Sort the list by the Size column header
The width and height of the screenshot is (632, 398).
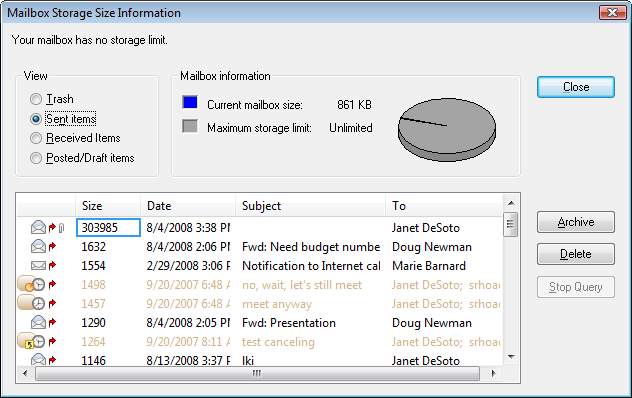(x=108, y=206)
